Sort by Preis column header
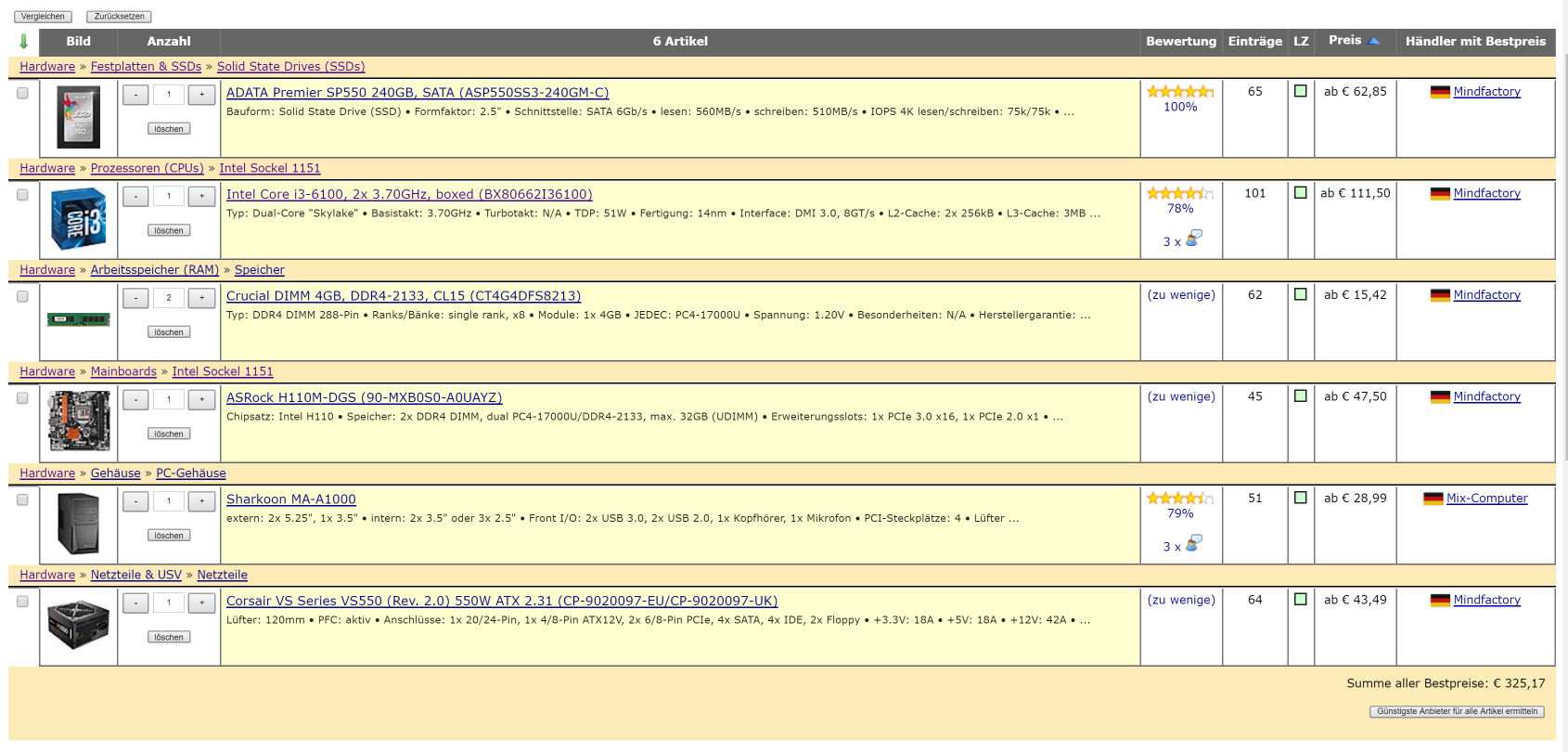The width and height of the screenshot is (1568, 752). click(1344, 41)
